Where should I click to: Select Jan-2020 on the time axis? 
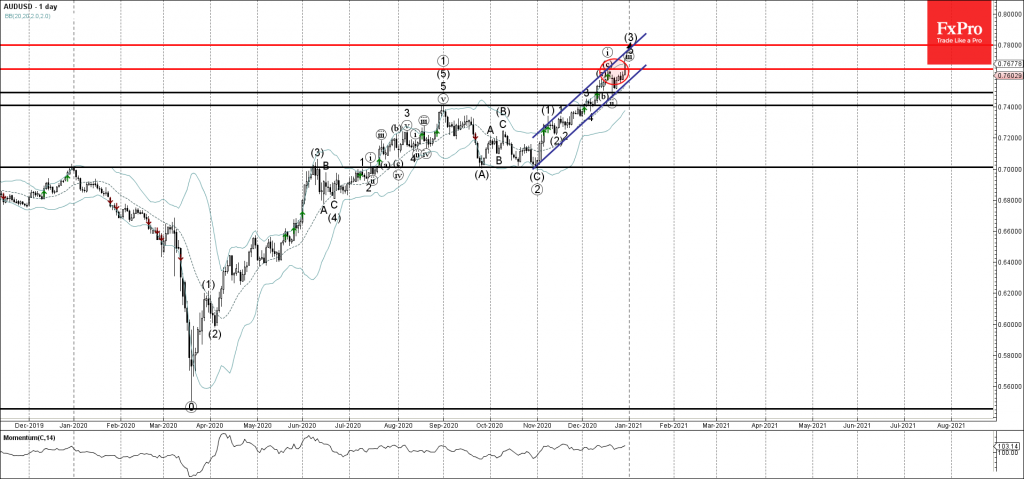point(74,425)
